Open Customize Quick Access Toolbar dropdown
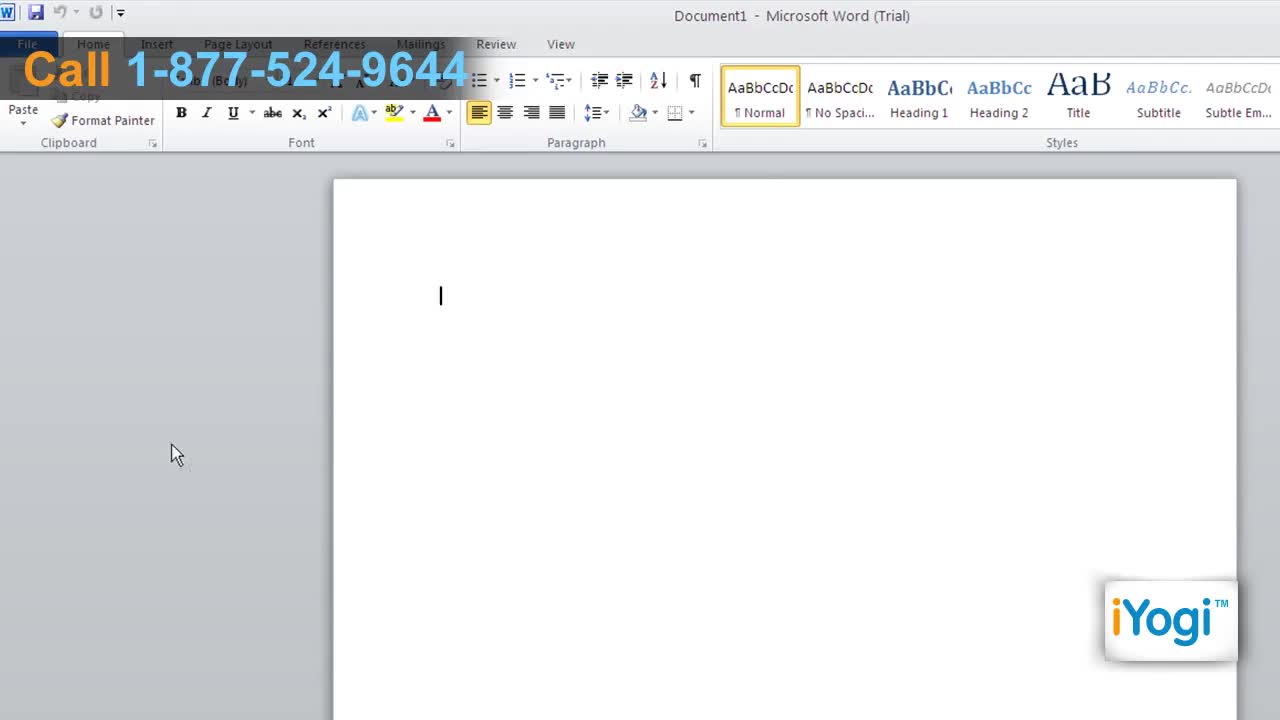The height and width of the screenshot is (720, 1280). pyautogui.click(x=120, y=13)
